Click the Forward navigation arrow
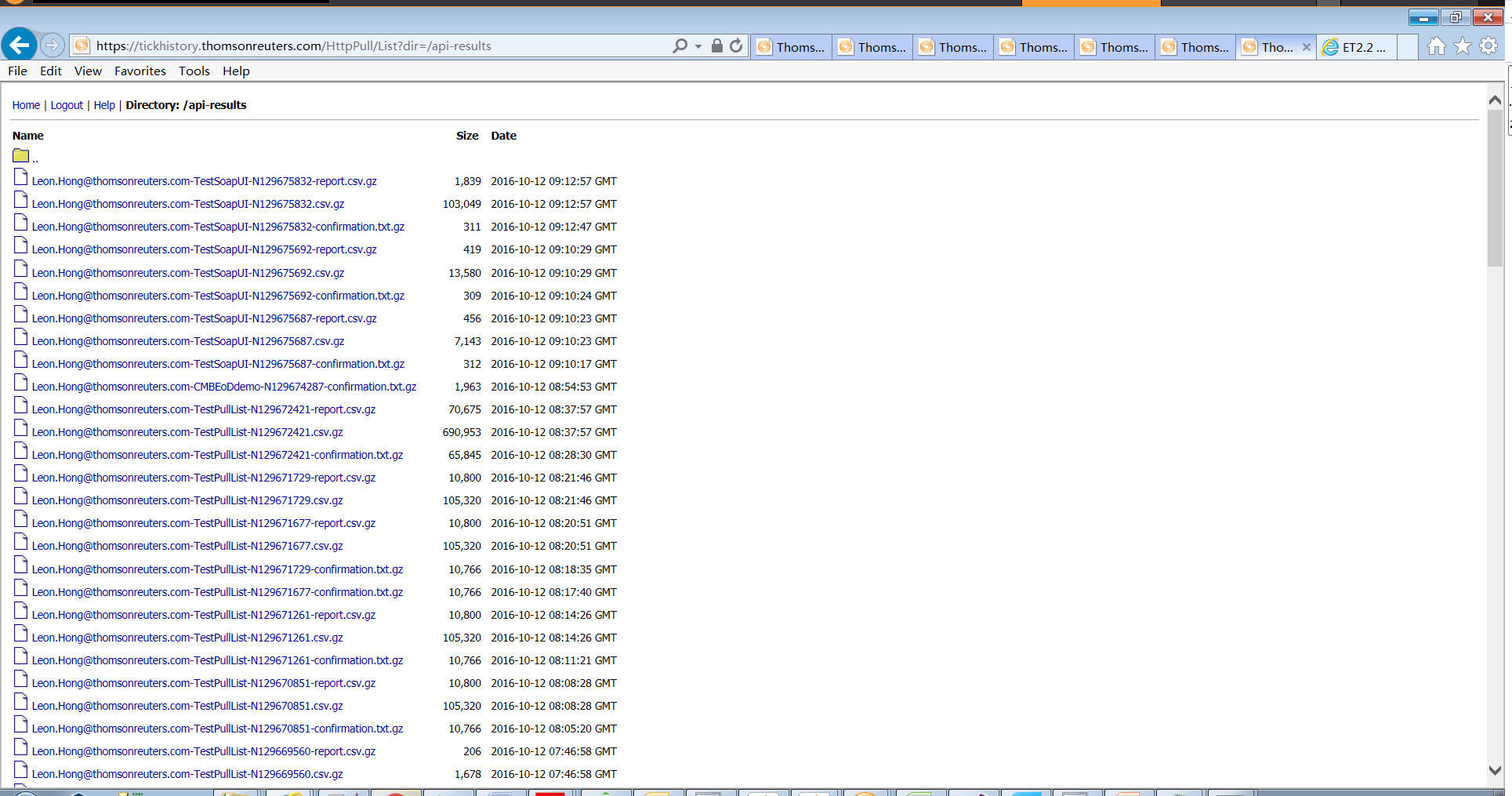Image resolution: width=1512 pixels, height=796 pixels. pos(52,45)
